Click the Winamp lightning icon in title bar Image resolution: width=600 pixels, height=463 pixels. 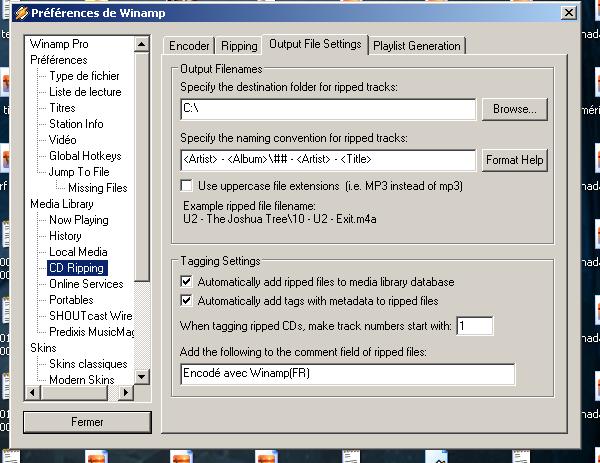[x=22, y=13]
